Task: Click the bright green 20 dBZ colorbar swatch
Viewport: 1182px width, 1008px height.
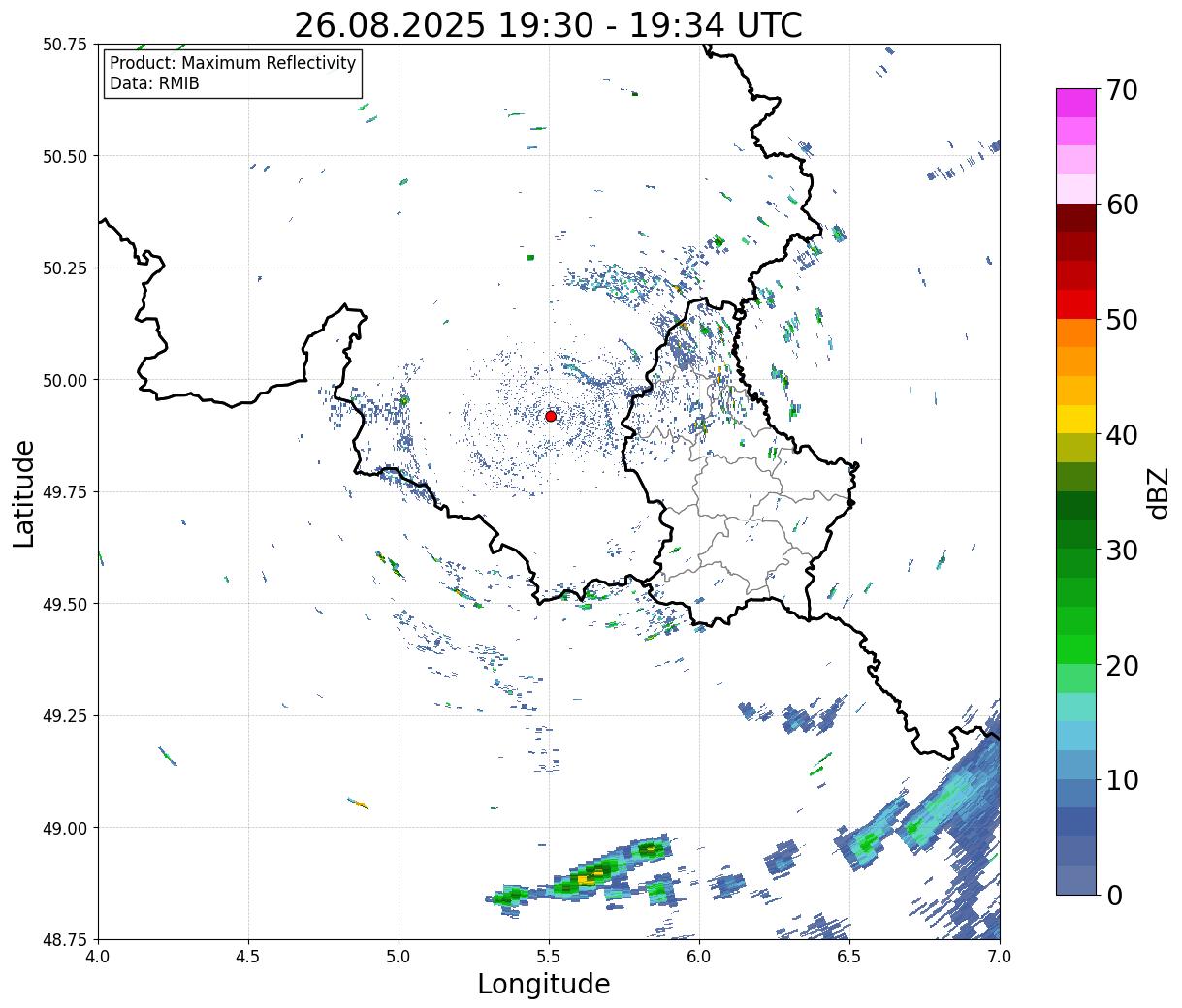Action: point(1076,649)
